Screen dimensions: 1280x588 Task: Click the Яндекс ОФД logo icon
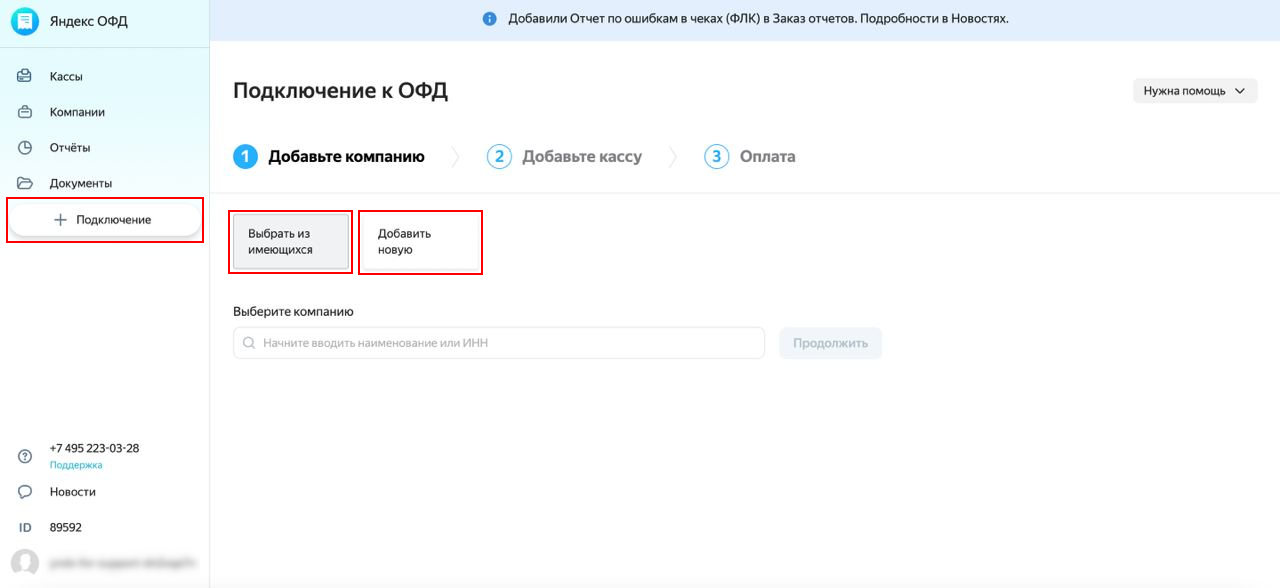point(25,21)
